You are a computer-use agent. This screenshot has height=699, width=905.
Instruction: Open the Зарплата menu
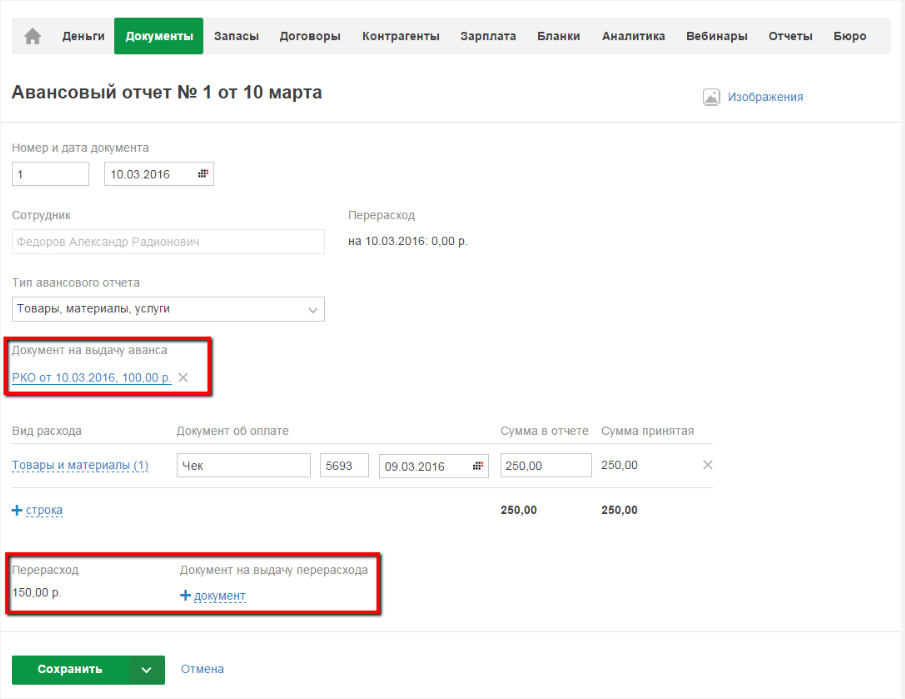[488, 36]
